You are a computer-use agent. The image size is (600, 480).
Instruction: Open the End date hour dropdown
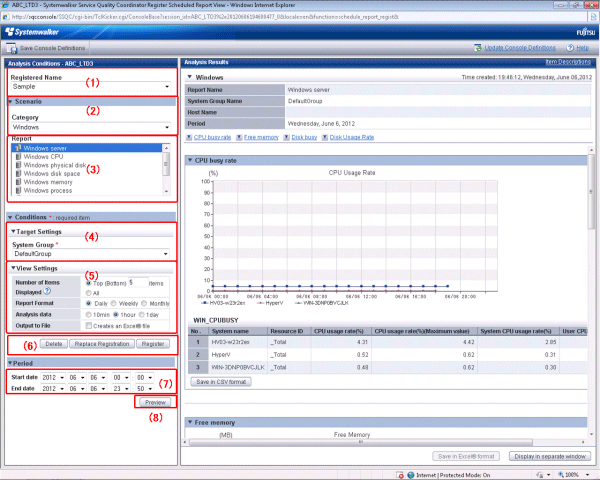[121, 389]
